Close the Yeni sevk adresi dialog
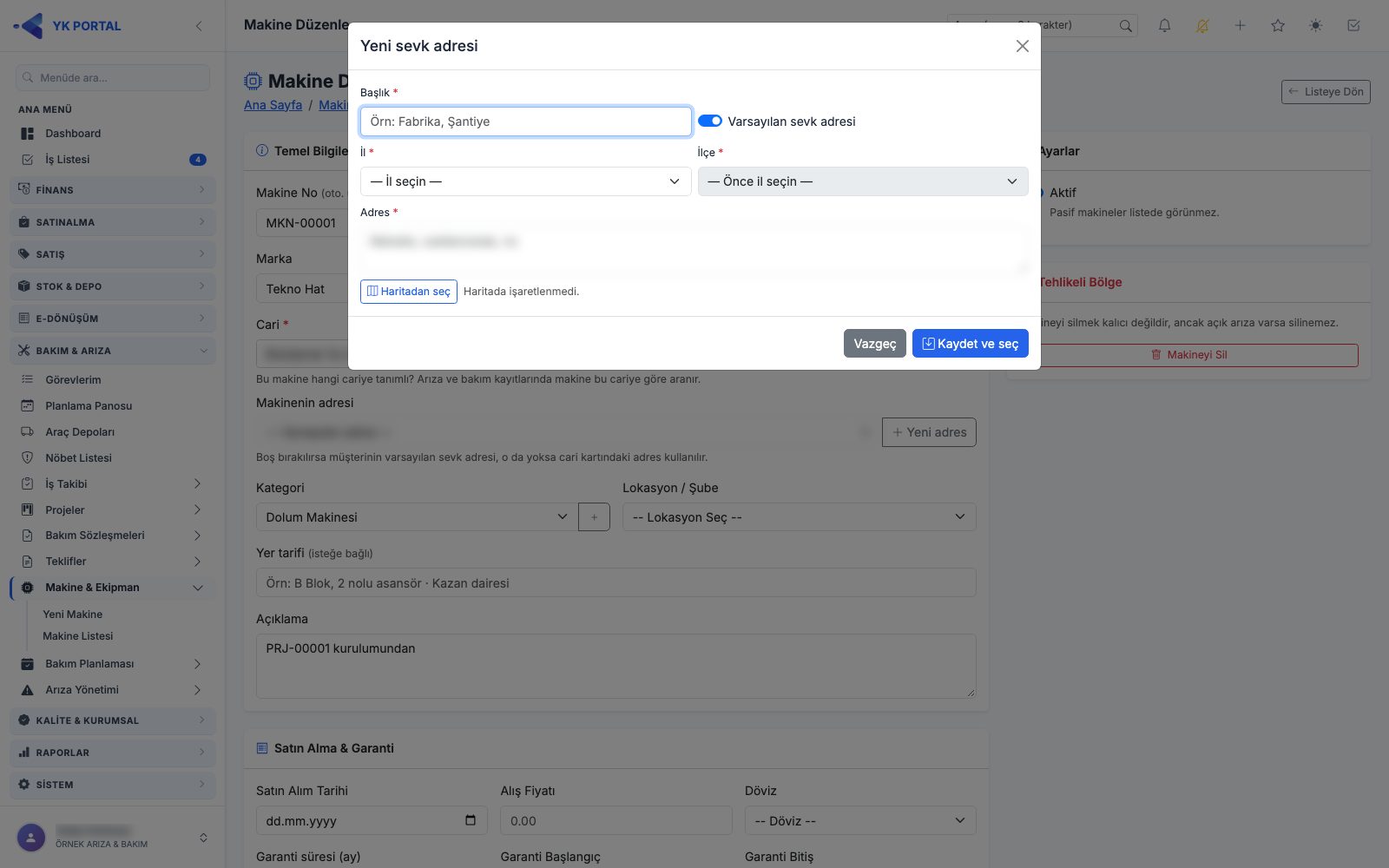Viewport: 1389px width, 868px height. tap(1023, 46)
